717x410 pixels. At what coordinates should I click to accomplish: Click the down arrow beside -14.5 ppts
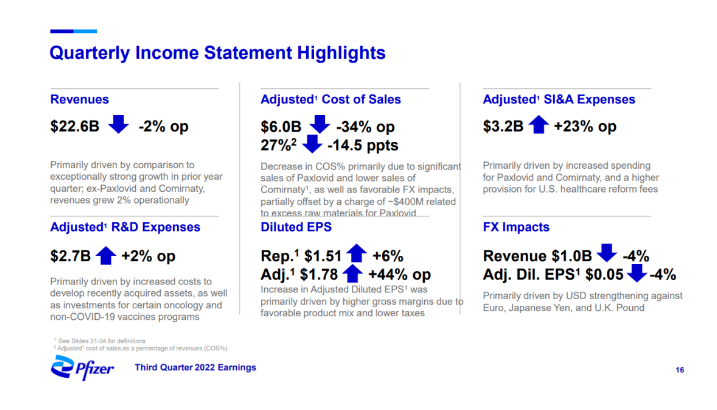314,146
